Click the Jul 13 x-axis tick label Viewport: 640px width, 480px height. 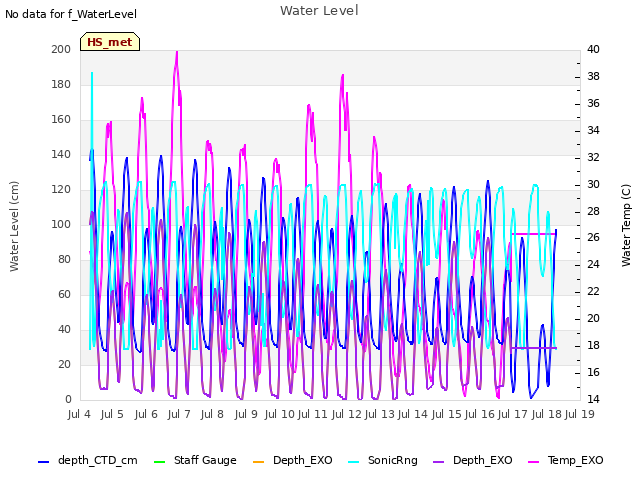pyautogui.click(x=379, y=414)
